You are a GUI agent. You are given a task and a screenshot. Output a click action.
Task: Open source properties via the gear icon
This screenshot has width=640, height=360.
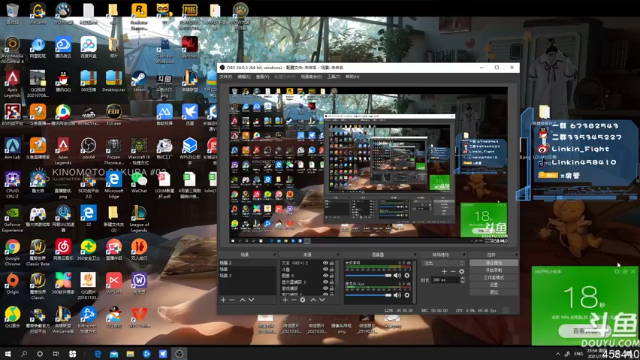302,300
